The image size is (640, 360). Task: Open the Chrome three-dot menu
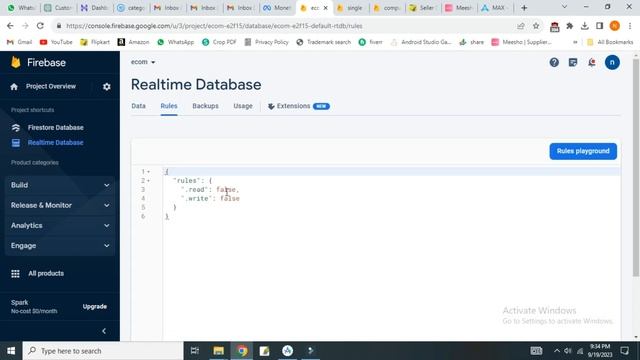[630, 26]
